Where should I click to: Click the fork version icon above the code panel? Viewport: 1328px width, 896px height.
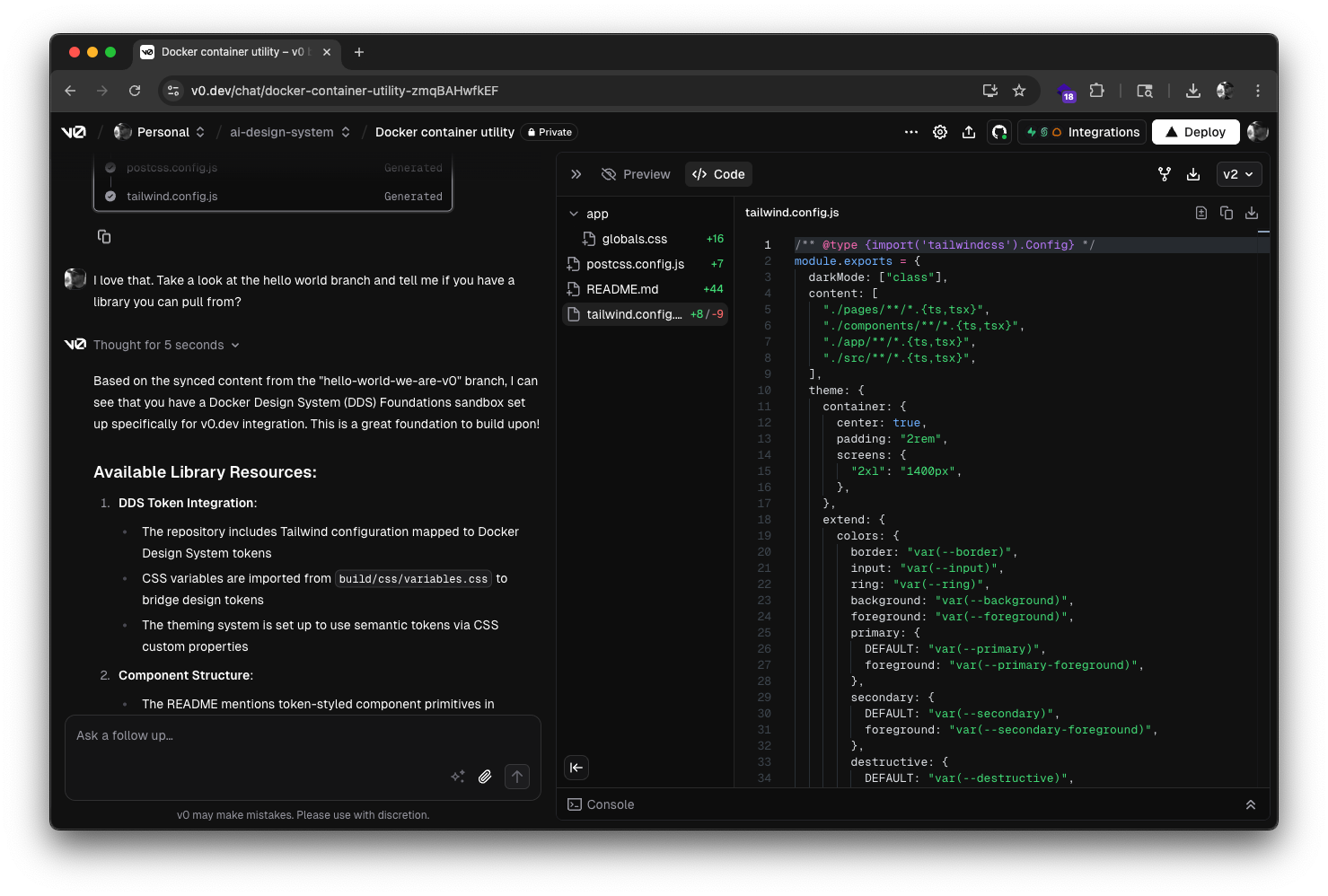coord(1164,173)
